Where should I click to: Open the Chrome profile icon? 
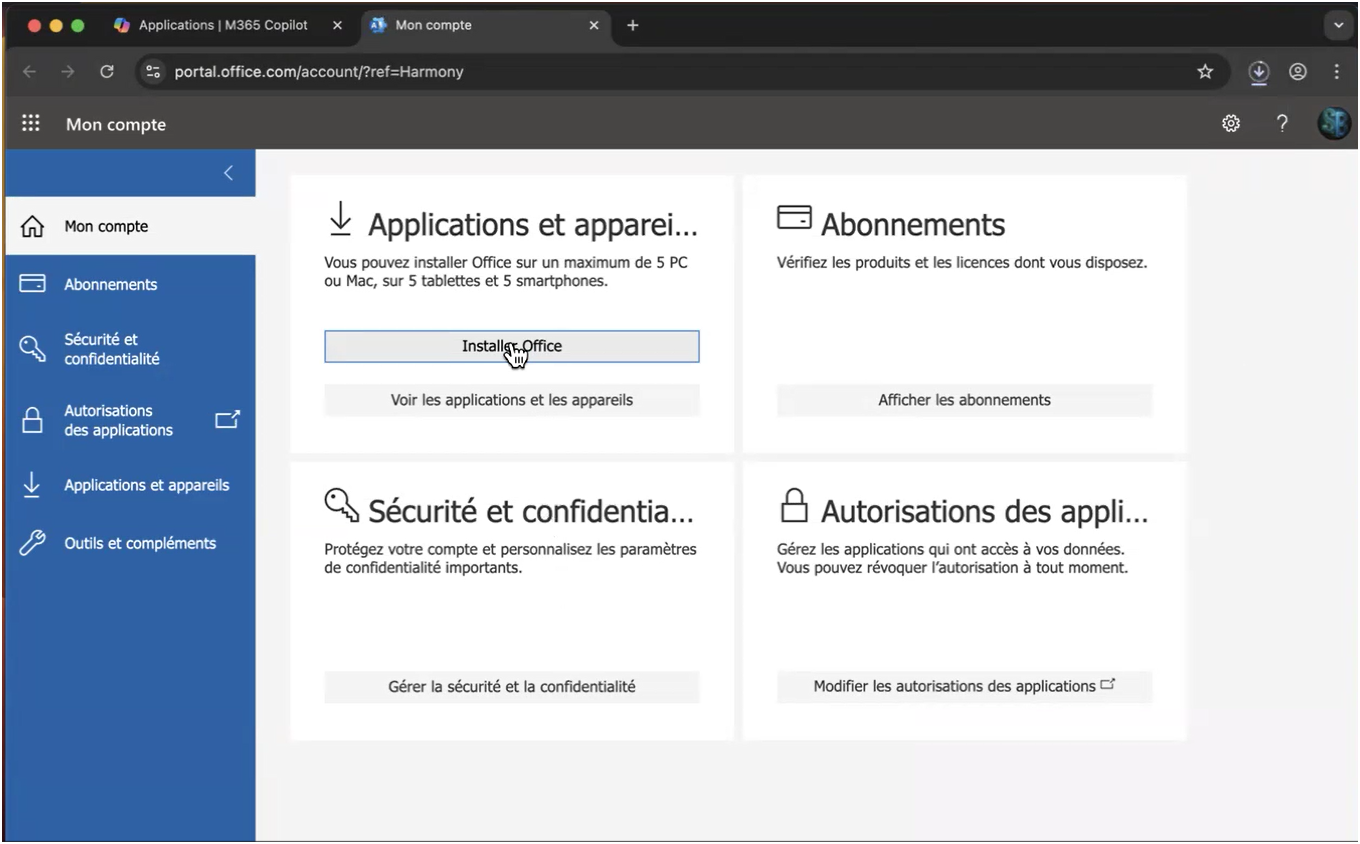point(1298,71)
